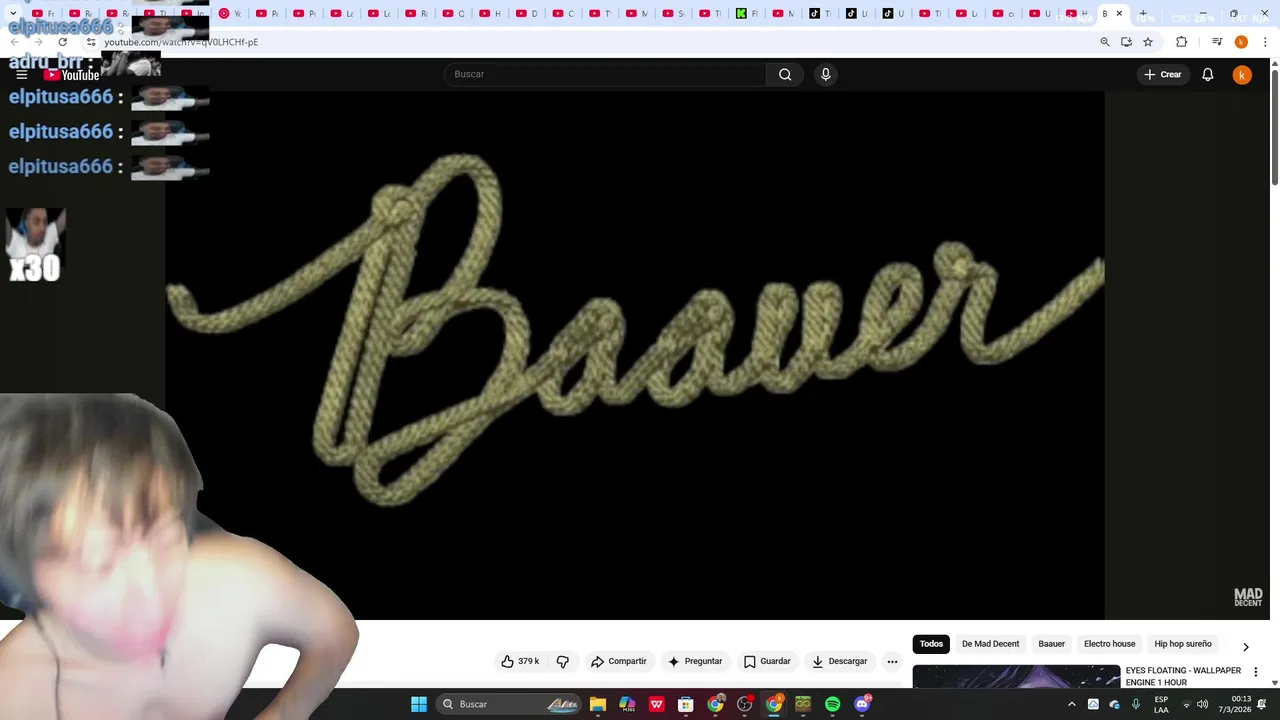Screen dimensions: 1280x720
Task: Click the Mad Decent watermark on video
Action: 1248,597
